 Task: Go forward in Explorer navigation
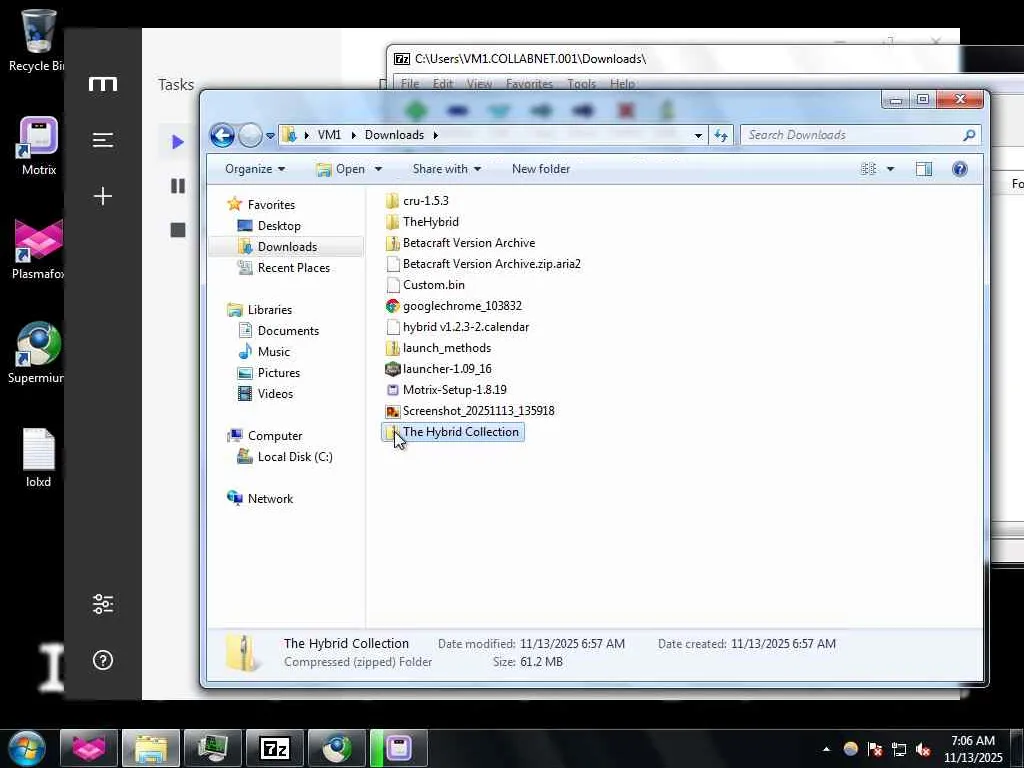pos(249,135)
